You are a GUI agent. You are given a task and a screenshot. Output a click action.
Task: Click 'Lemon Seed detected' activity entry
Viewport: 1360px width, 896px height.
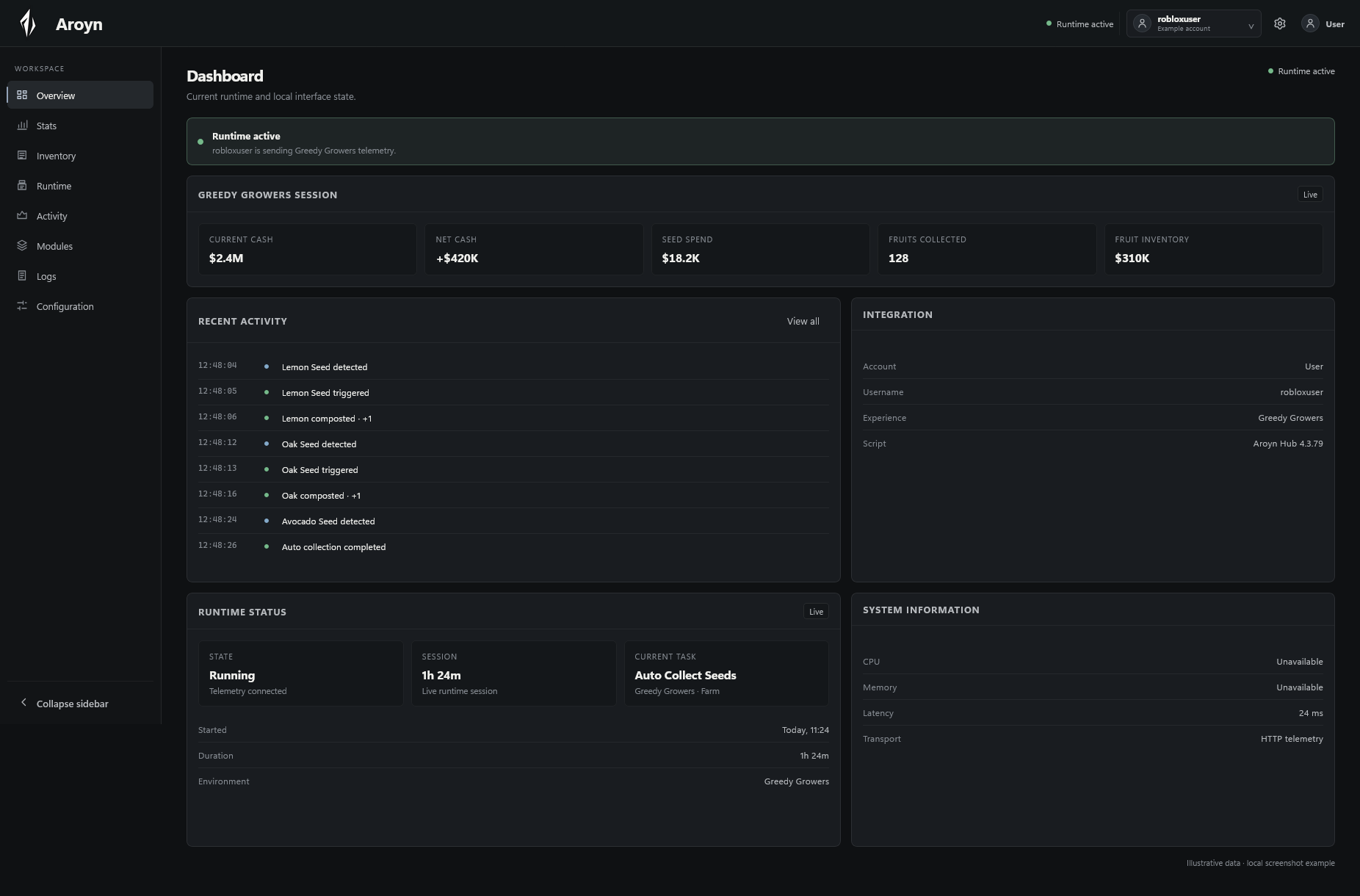coord(513,366)
